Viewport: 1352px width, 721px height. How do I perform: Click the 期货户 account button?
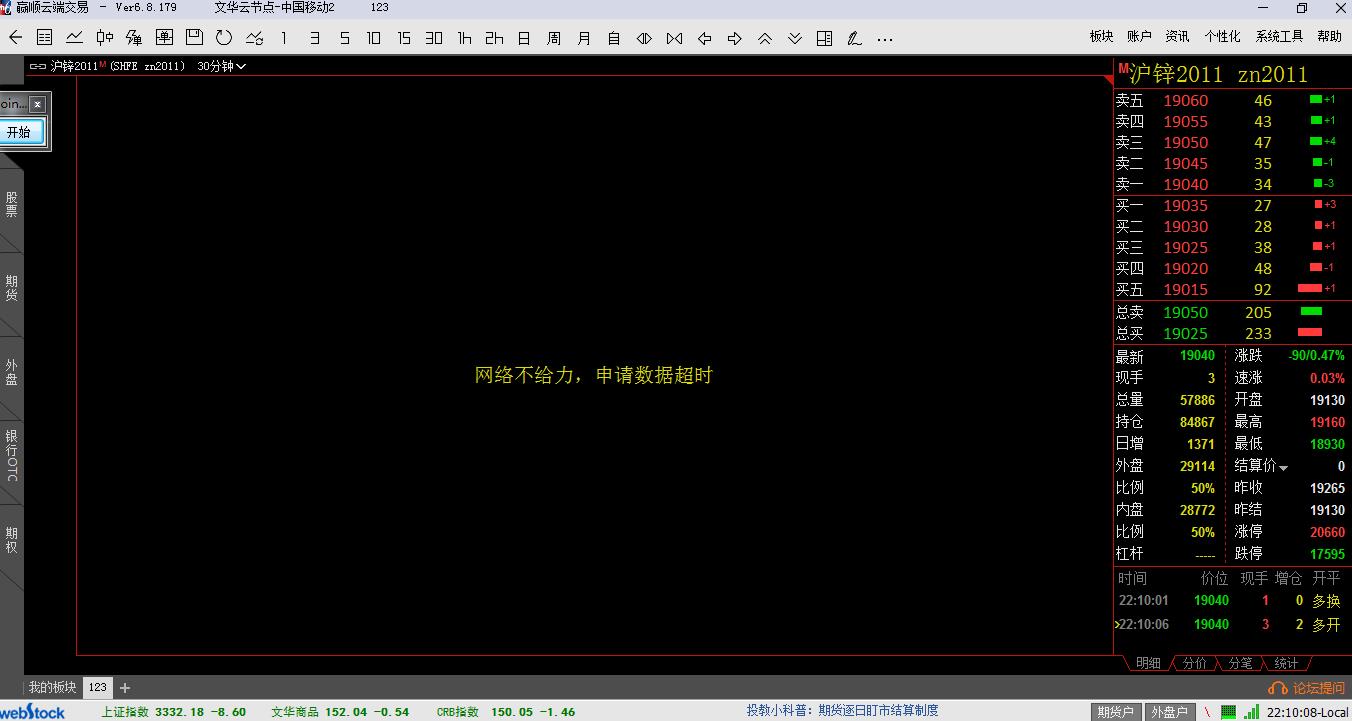pyautogui.click(x=1115, y=712)
